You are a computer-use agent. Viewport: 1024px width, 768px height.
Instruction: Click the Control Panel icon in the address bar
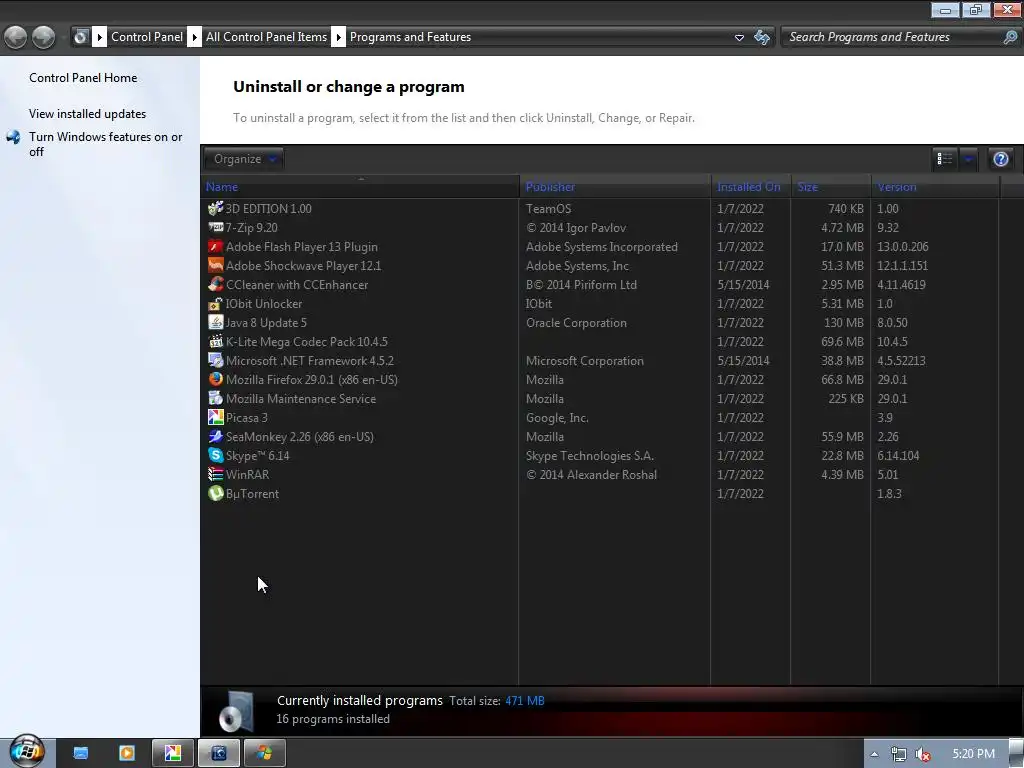click(80, 37)
